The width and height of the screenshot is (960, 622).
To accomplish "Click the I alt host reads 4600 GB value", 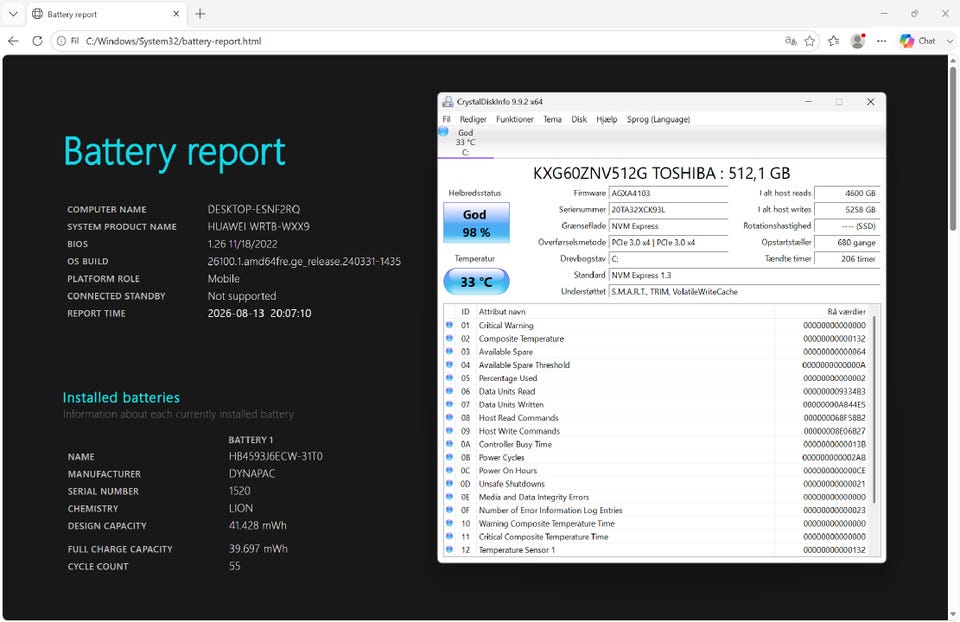I will 847,193.
